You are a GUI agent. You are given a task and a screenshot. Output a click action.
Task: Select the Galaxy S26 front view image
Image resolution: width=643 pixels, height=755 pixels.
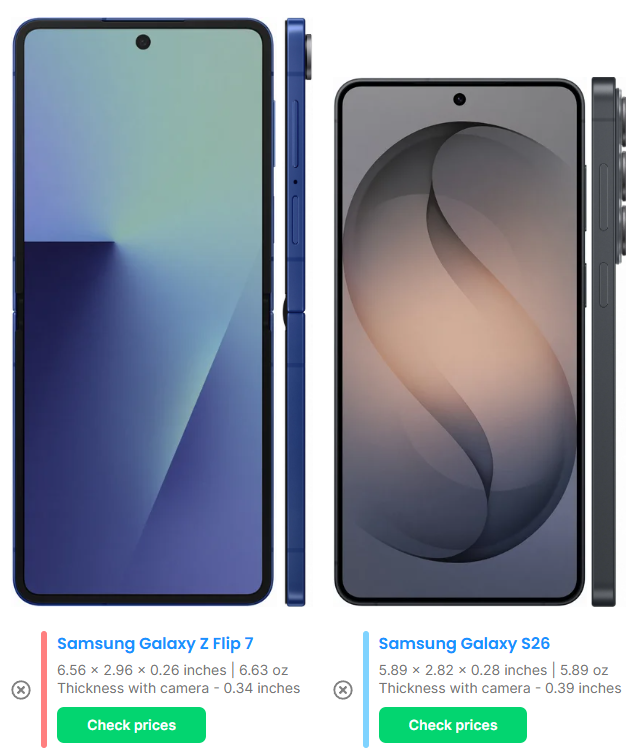(459, 342)
